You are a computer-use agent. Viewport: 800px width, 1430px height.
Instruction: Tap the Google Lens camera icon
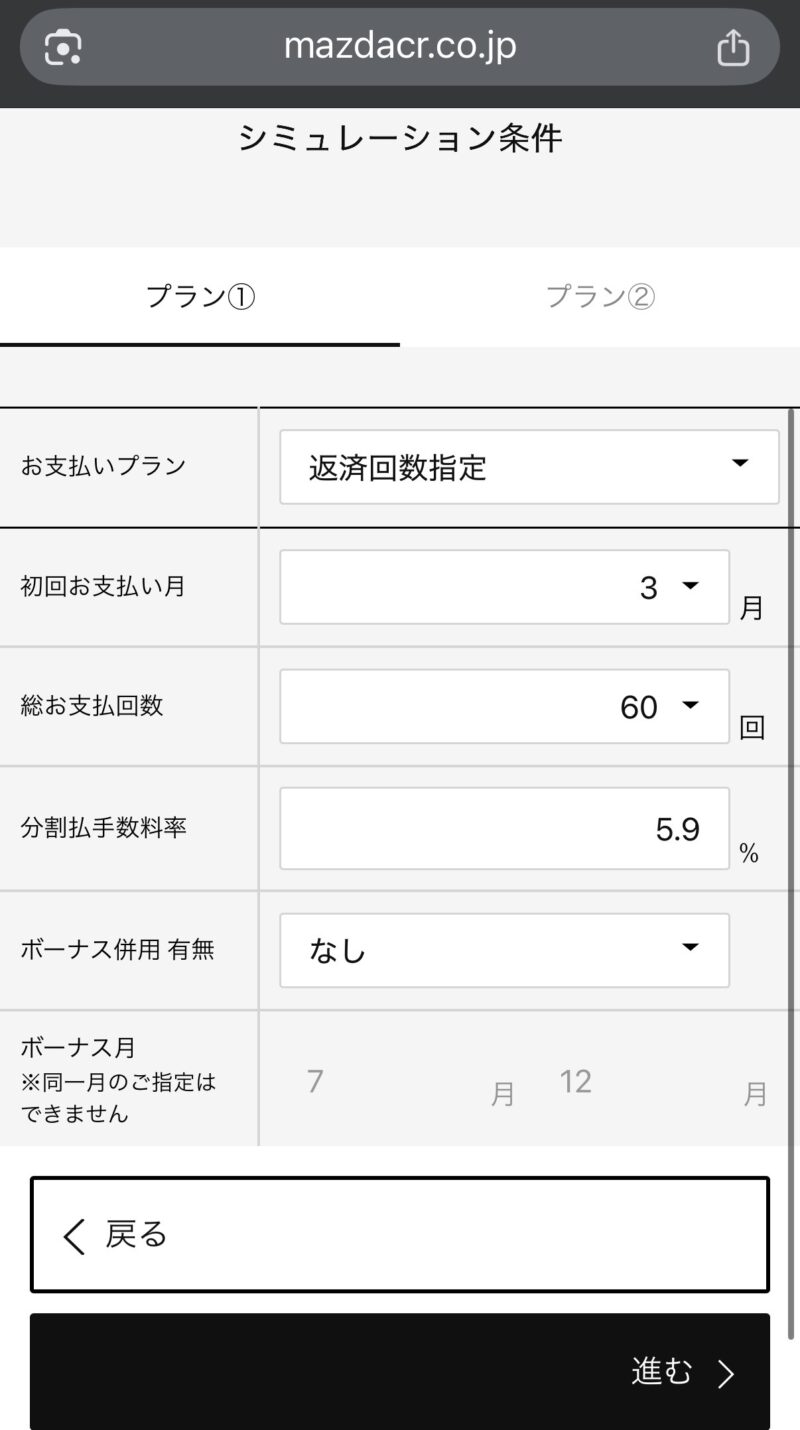point(63,47)
